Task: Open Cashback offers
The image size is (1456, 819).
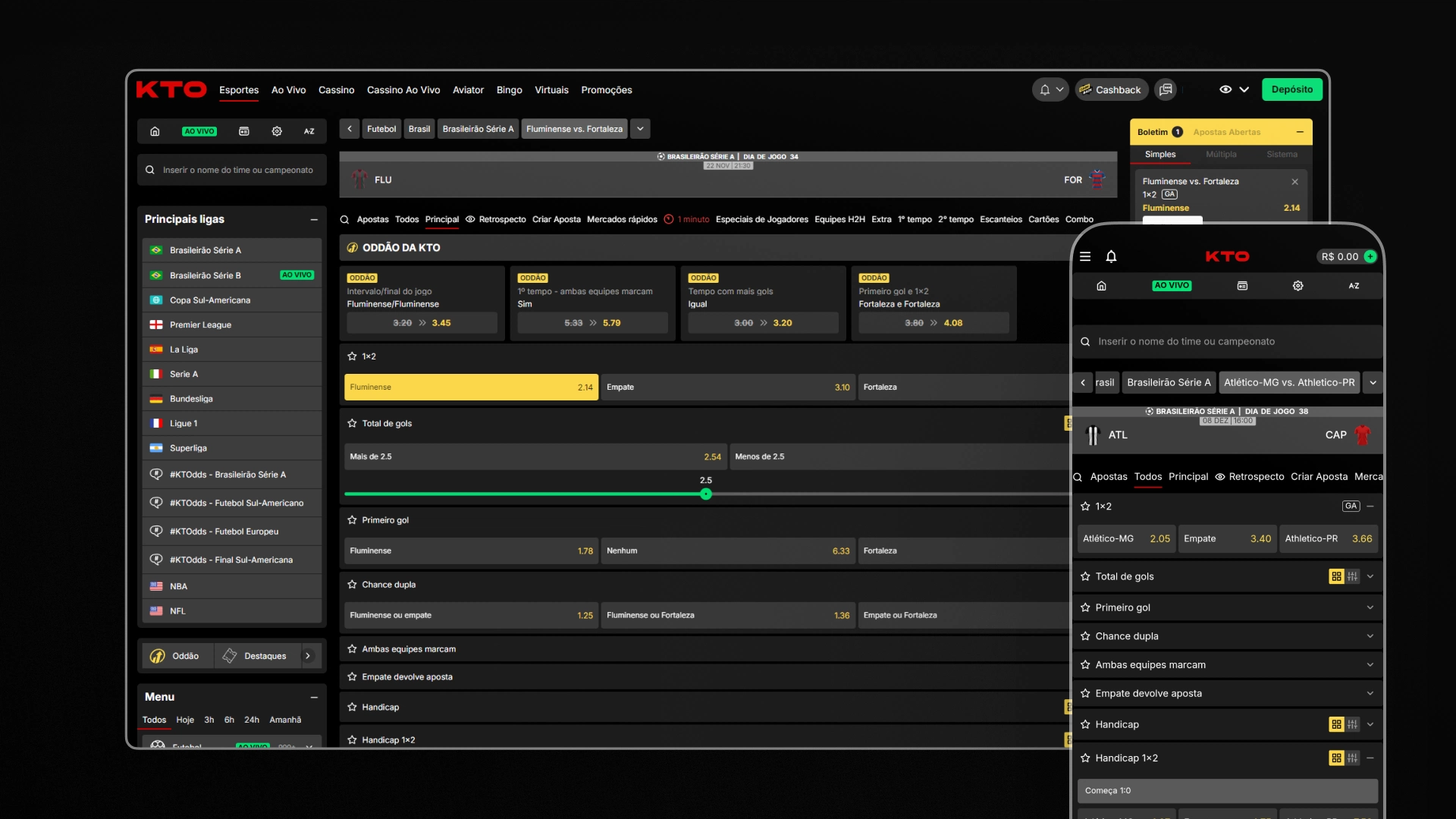Action: [1111, 89]
